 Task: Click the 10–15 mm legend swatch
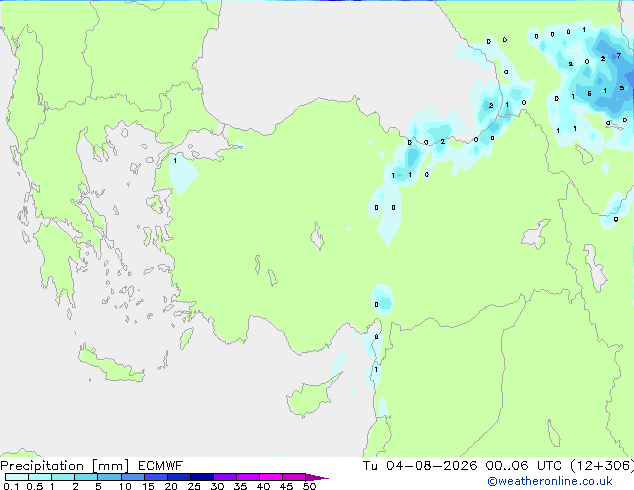132,477
